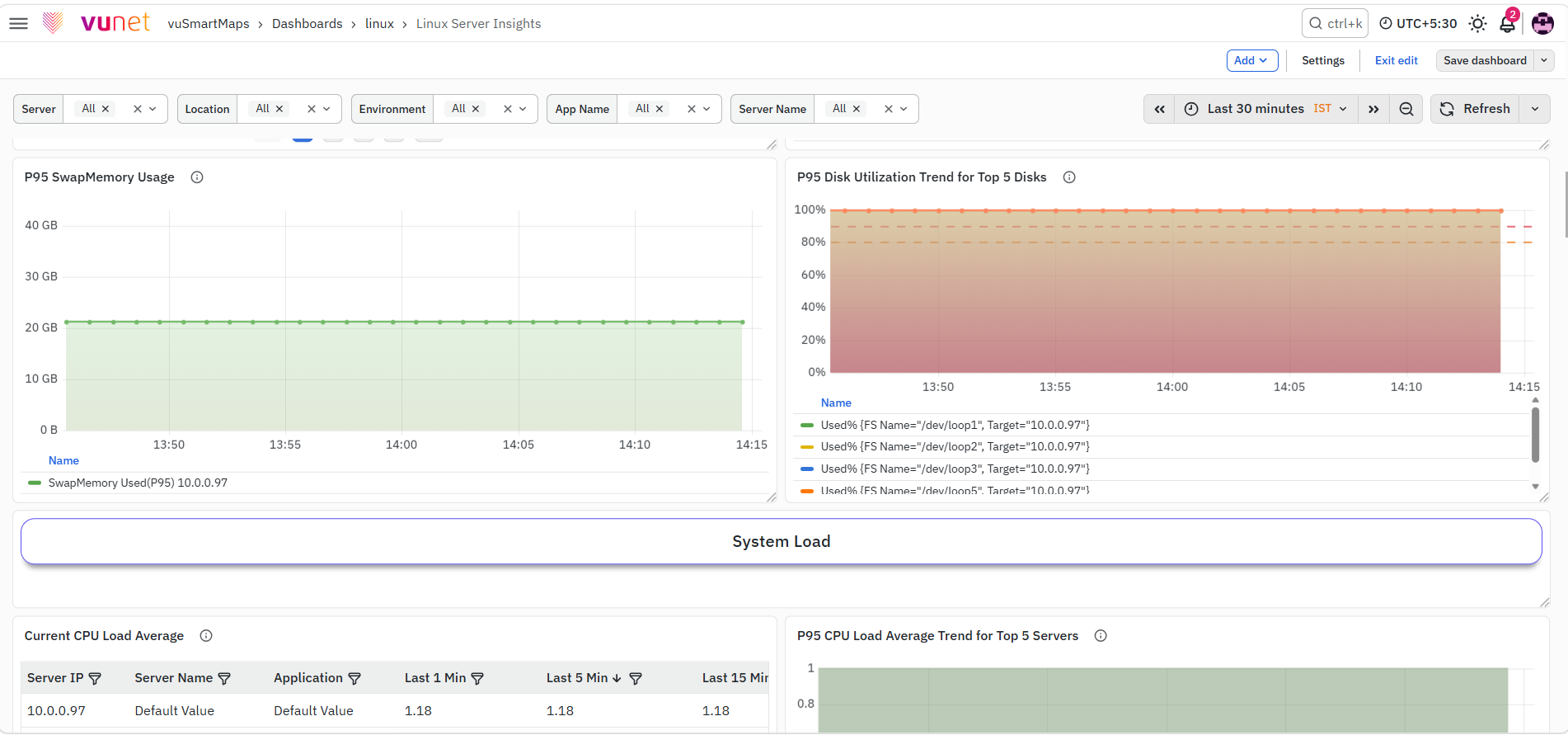1568x735 pixels.
Task: Open the linux breadcrumb folder
Action: (x=379, y=23)
